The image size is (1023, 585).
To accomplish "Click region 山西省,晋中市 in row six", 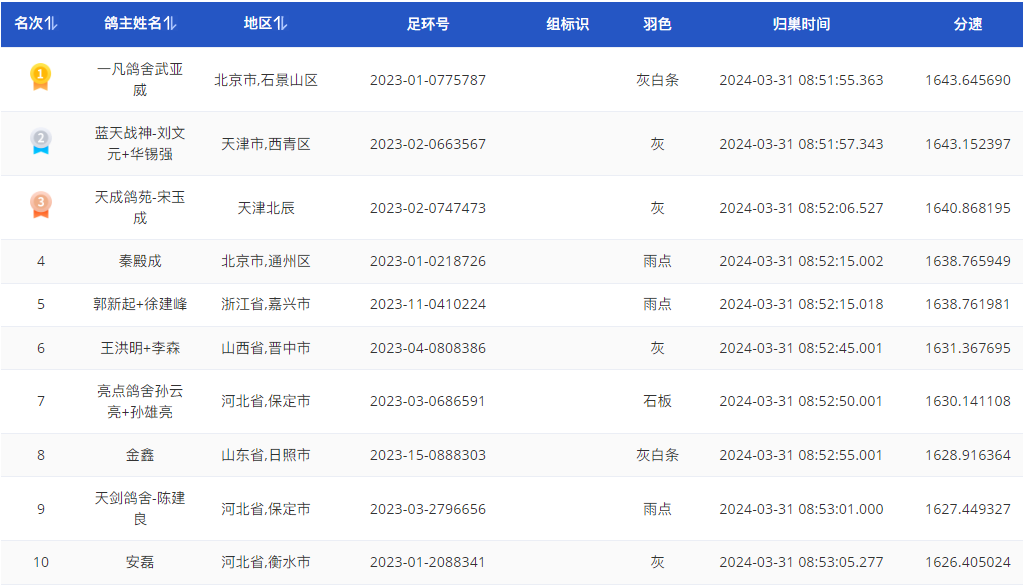I will pyautogui.click(x=265, y=348).
